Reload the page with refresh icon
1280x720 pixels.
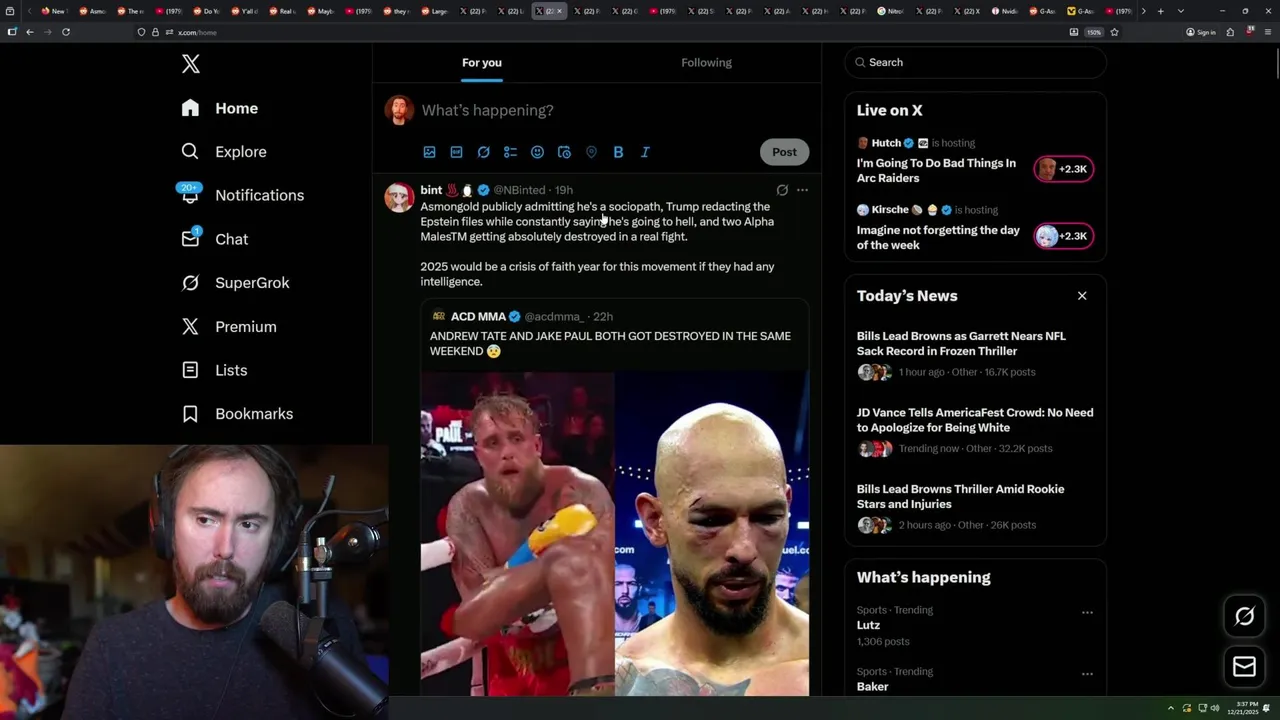pos(66,32)
